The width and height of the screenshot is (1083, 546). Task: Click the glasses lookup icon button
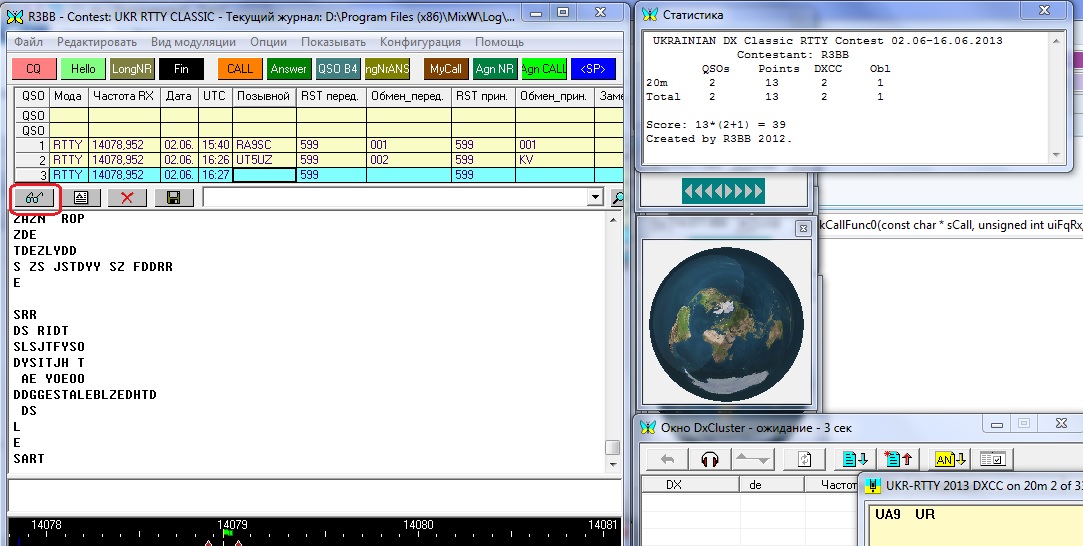[x=35, y=198]
